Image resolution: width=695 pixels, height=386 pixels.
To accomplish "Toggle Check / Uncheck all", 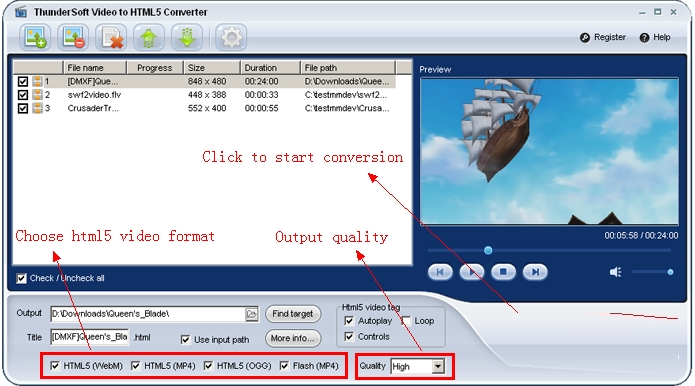I will (x=21, y=278).
